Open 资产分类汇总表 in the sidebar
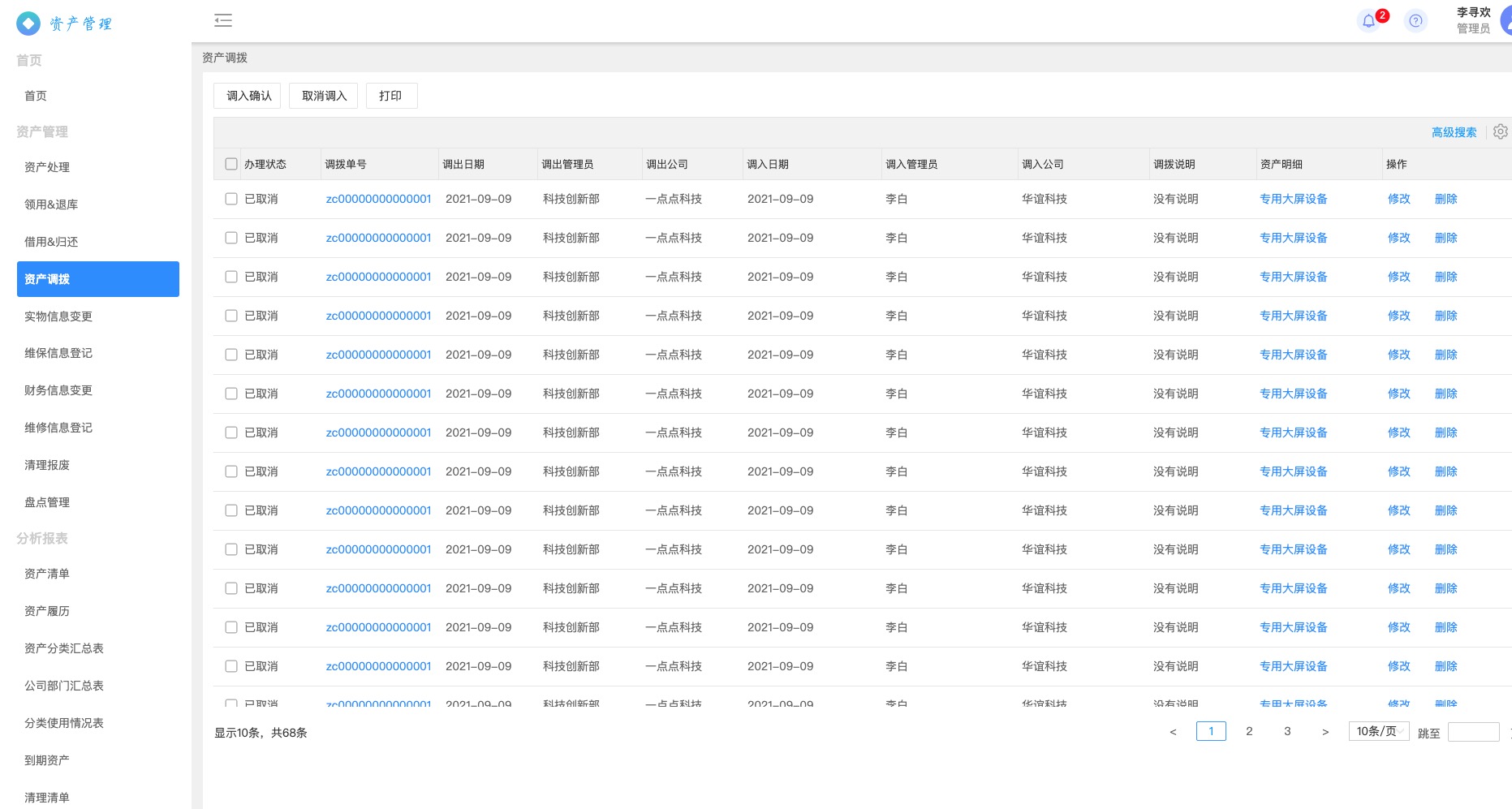This screenshot has width=1512, height=809. (x=64, y=648)
